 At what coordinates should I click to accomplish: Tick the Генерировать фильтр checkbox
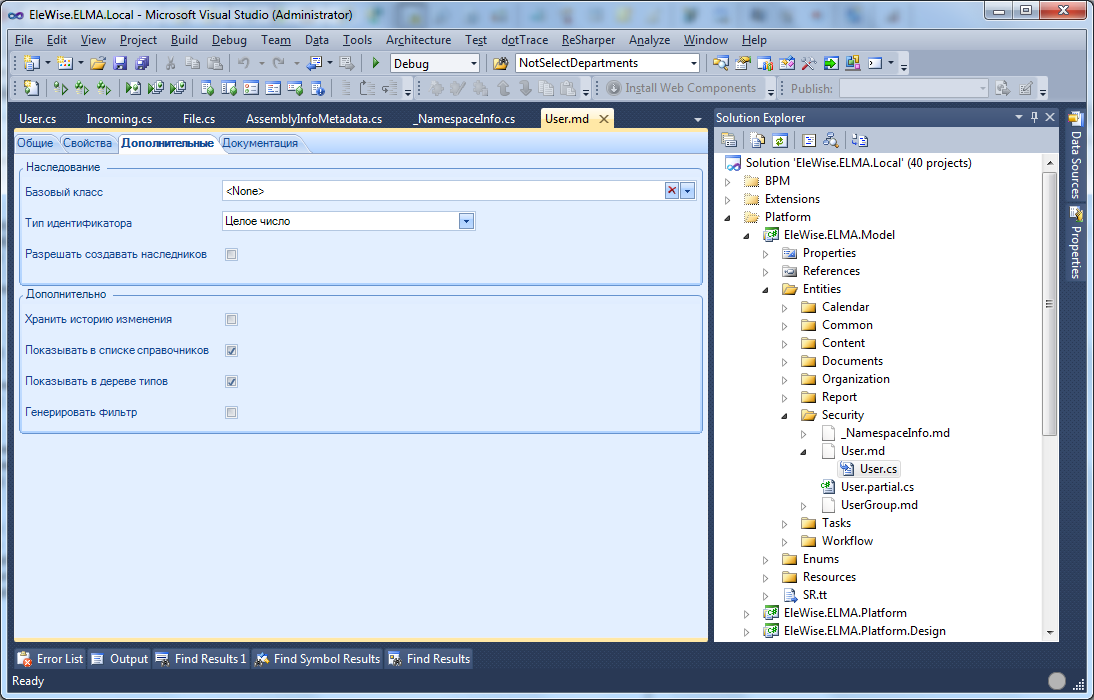231,412
